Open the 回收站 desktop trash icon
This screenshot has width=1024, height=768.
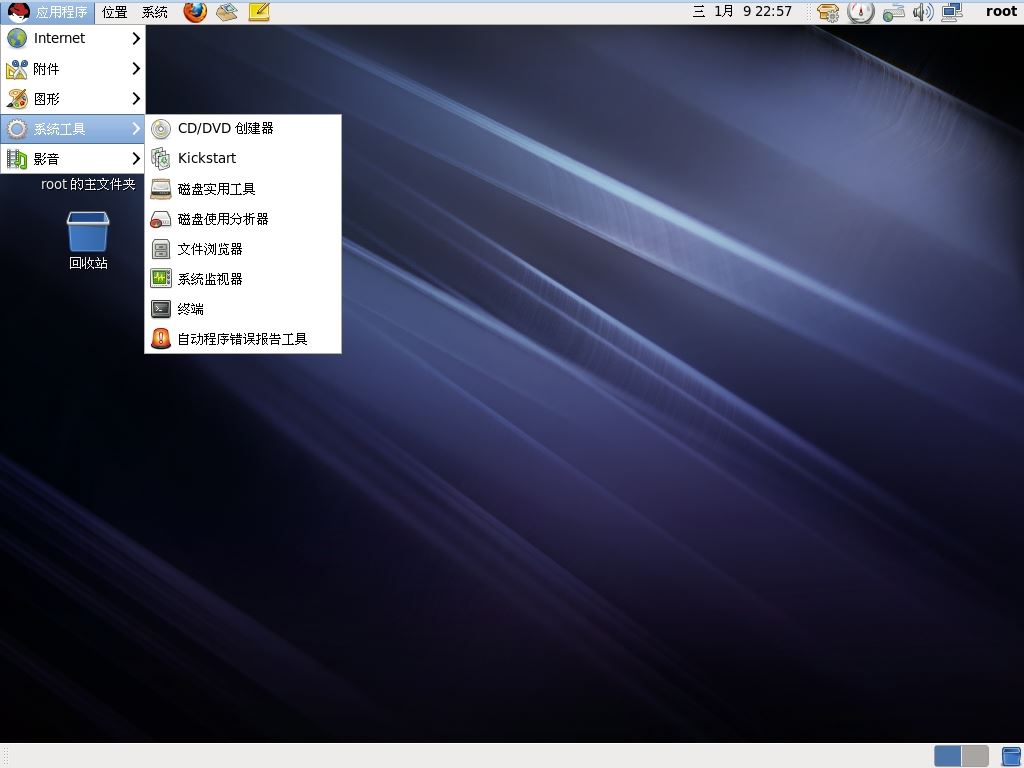(88, 240)
